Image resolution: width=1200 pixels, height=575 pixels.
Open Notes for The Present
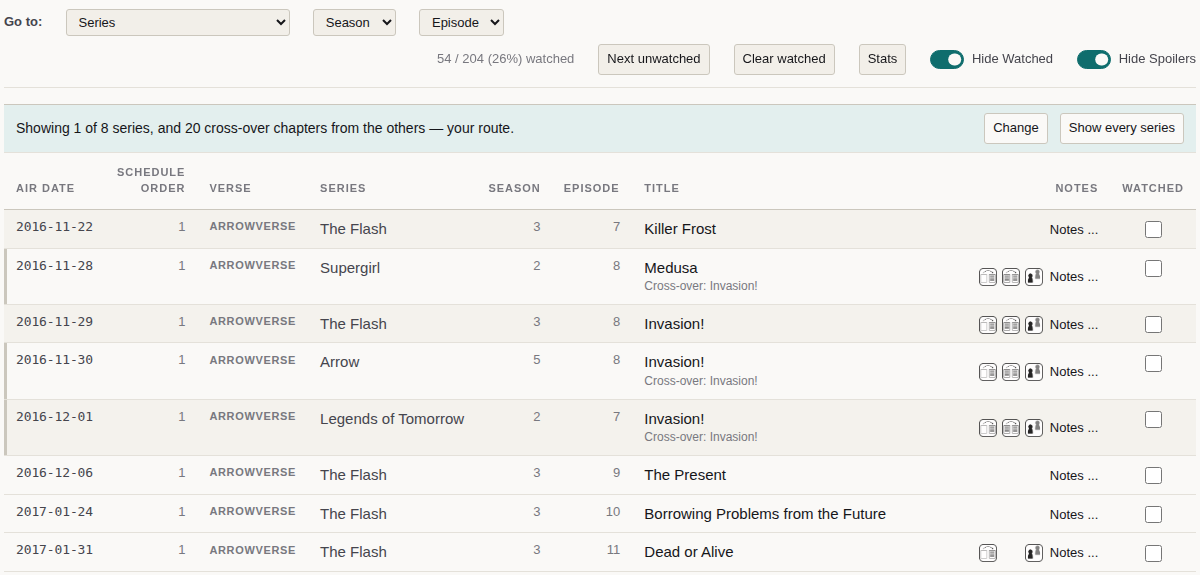click(x=1074, y=476)
